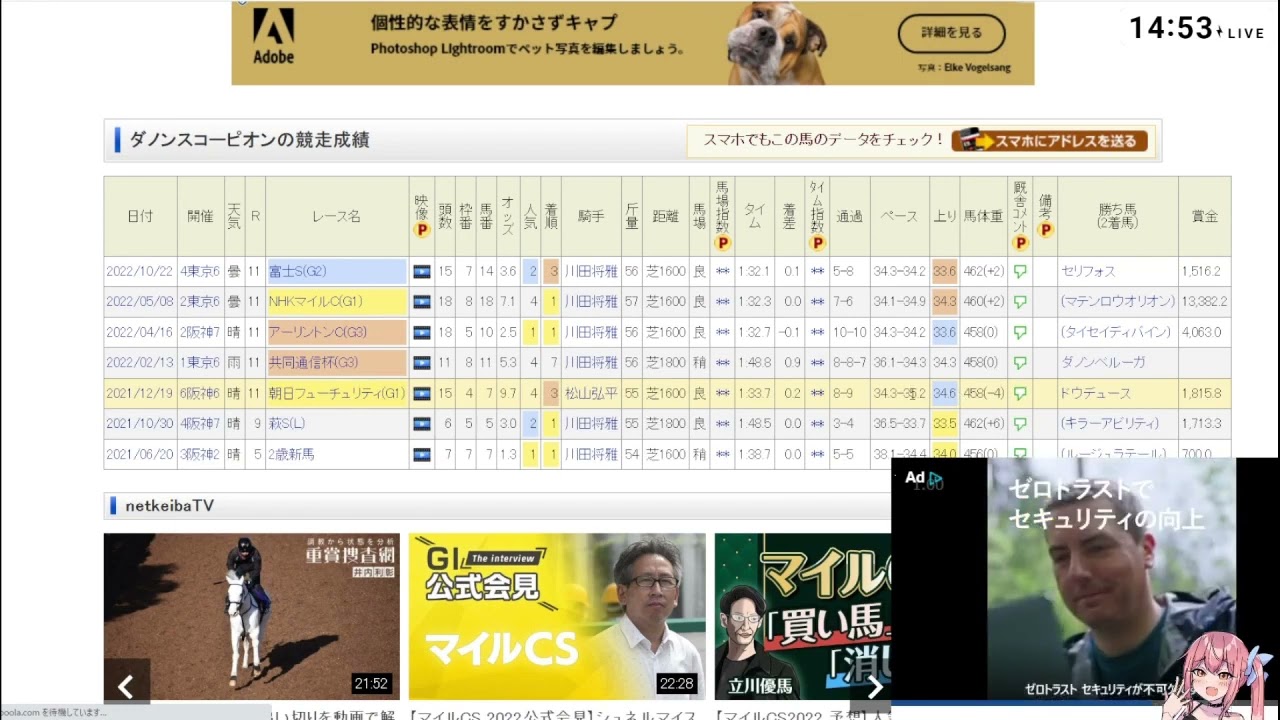Open date link 2022/10/22
This screenshot has width=1280, height=720.
pos(139,271)
